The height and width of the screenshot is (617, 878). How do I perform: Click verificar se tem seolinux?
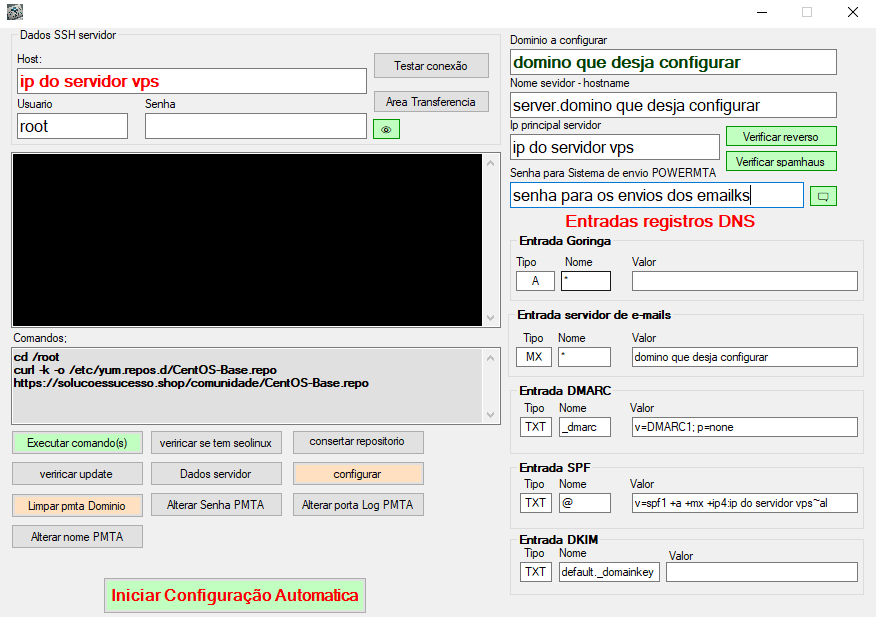click(216, 442)
